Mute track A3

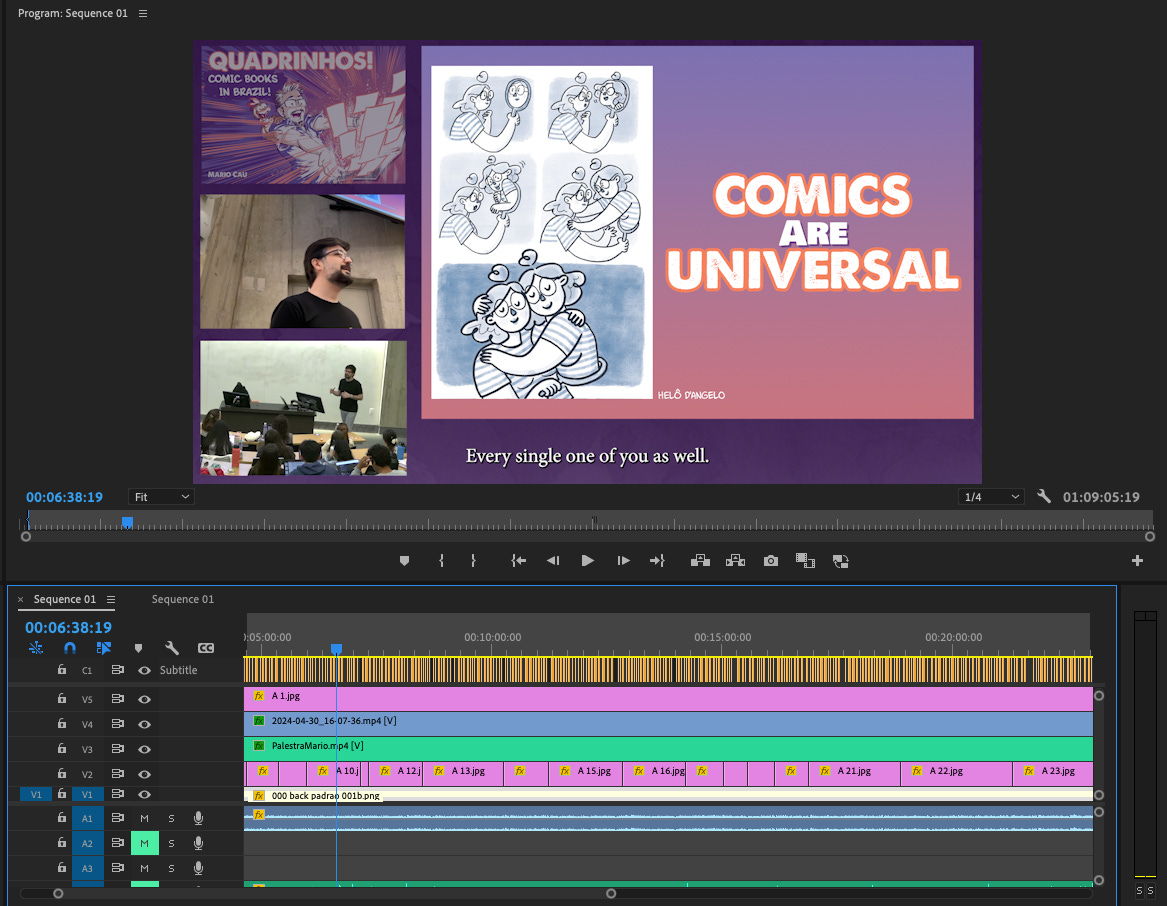[144, 868]
